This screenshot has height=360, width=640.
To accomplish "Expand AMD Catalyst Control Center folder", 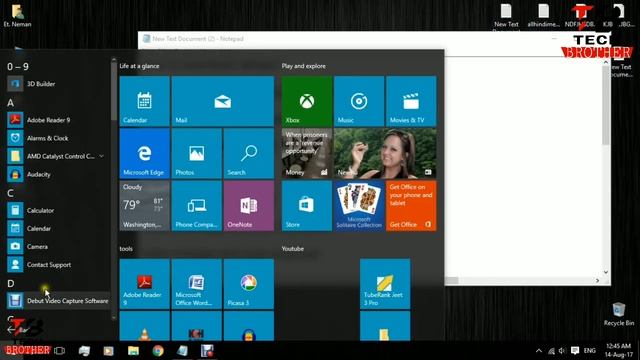I will tap(57, 156).
